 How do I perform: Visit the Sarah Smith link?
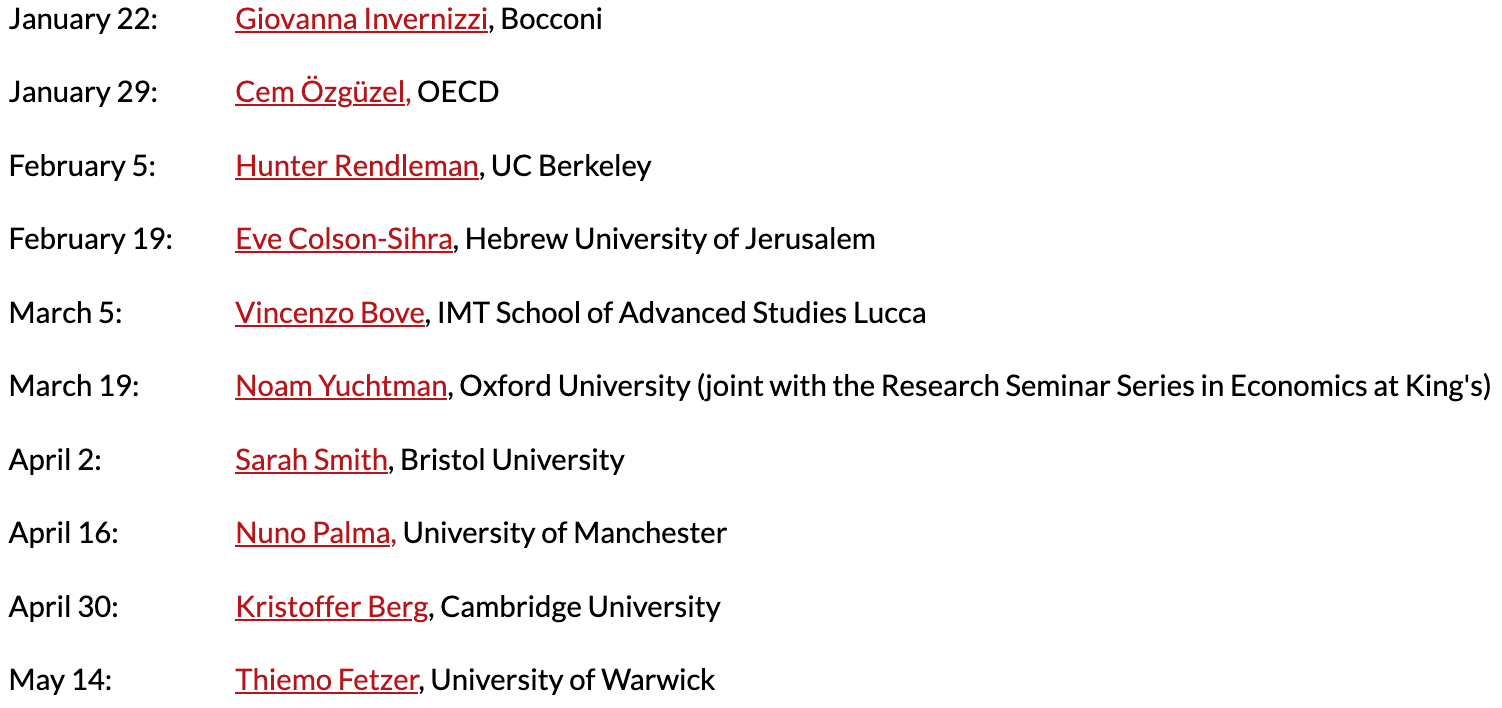pos(311,460)
